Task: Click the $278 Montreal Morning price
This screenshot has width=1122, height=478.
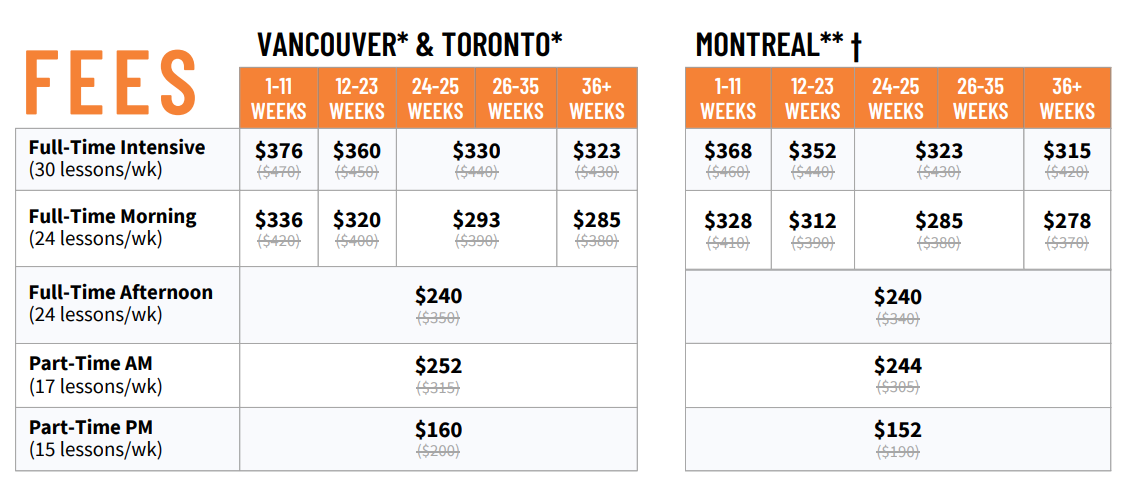Action: (1067, 220)
